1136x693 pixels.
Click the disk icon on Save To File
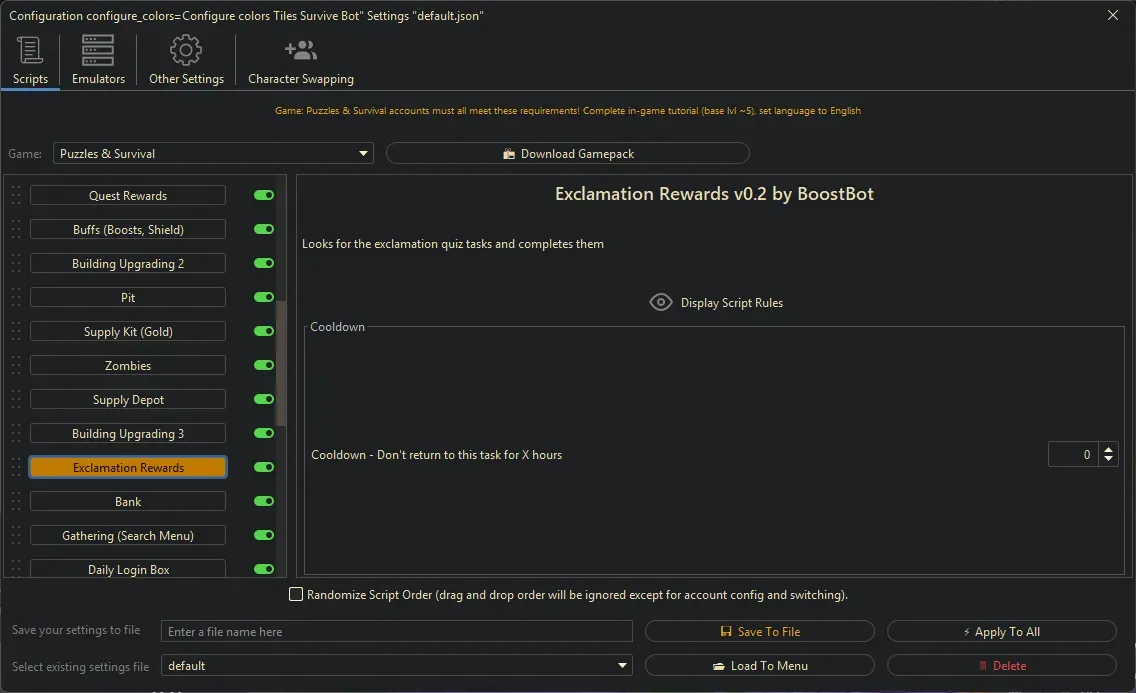725,630
